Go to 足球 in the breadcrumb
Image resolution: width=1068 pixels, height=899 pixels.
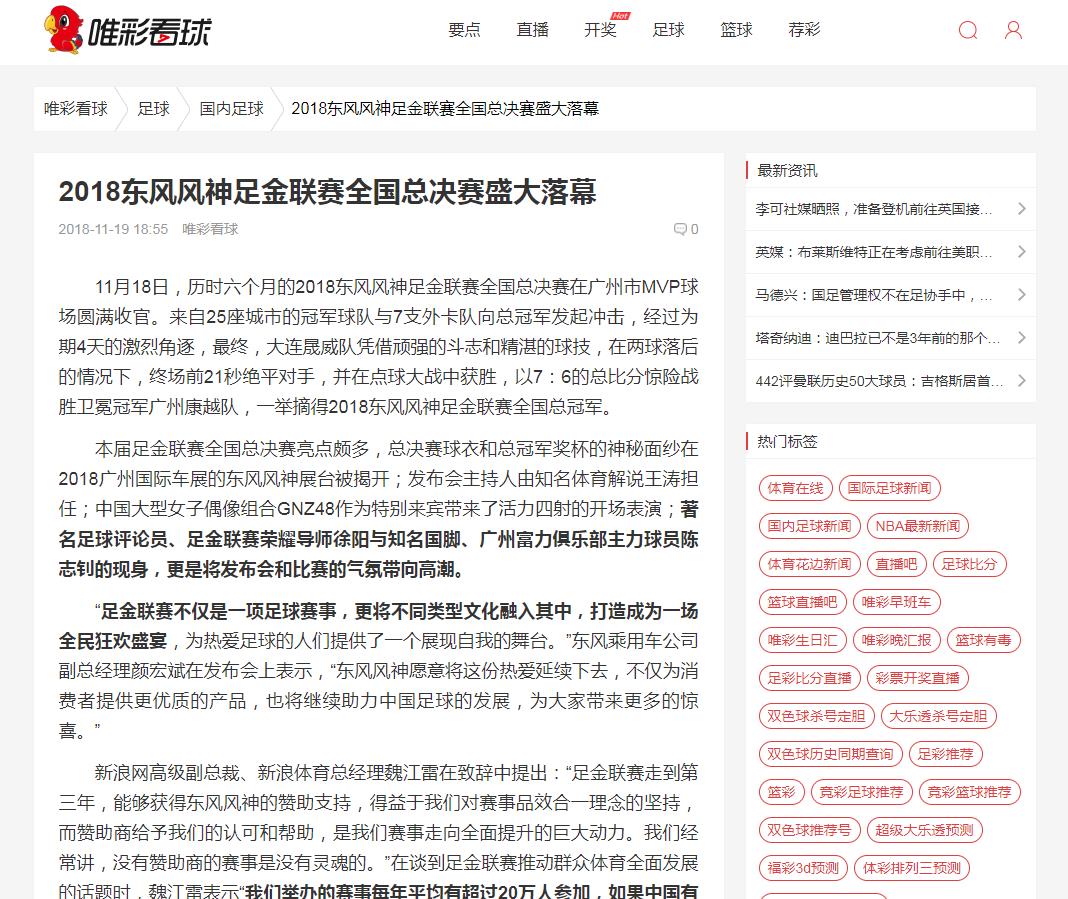click(153, 109)
